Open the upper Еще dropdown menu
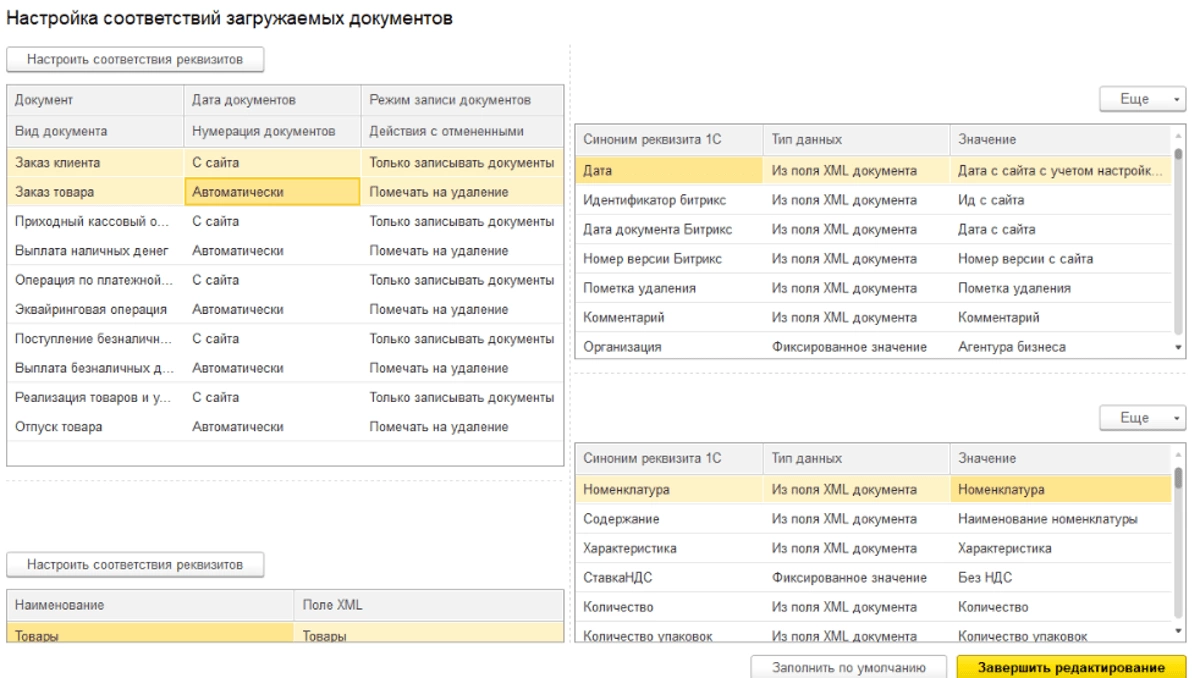Viewport: 1200px width, 678px height. coord(1141,99)
